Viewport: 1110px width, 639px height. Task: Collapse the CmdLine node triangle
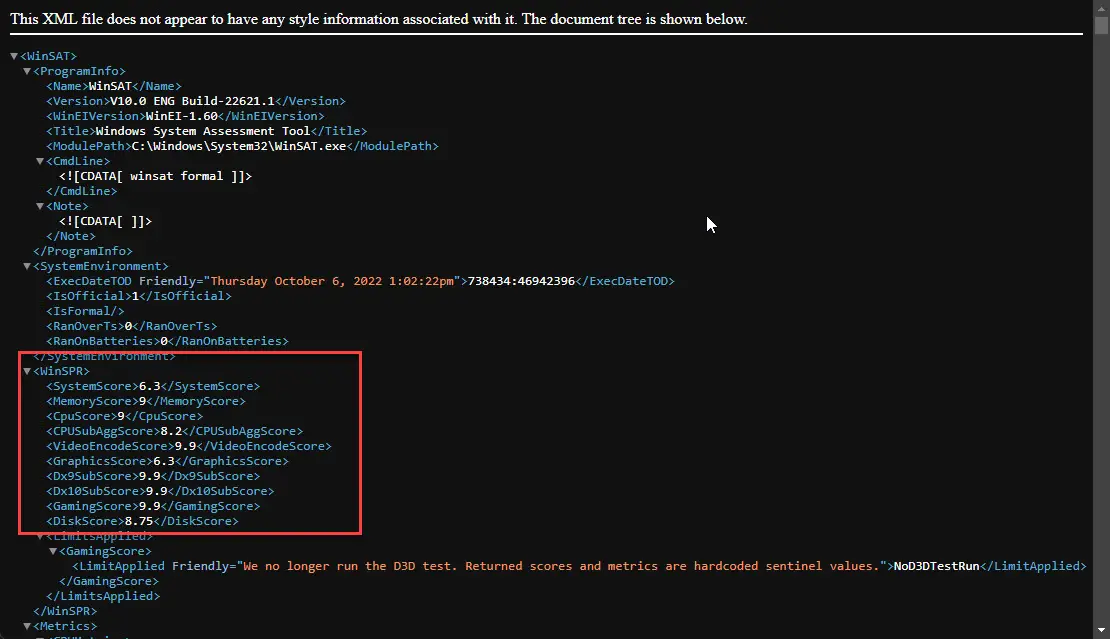pos(40,161)
